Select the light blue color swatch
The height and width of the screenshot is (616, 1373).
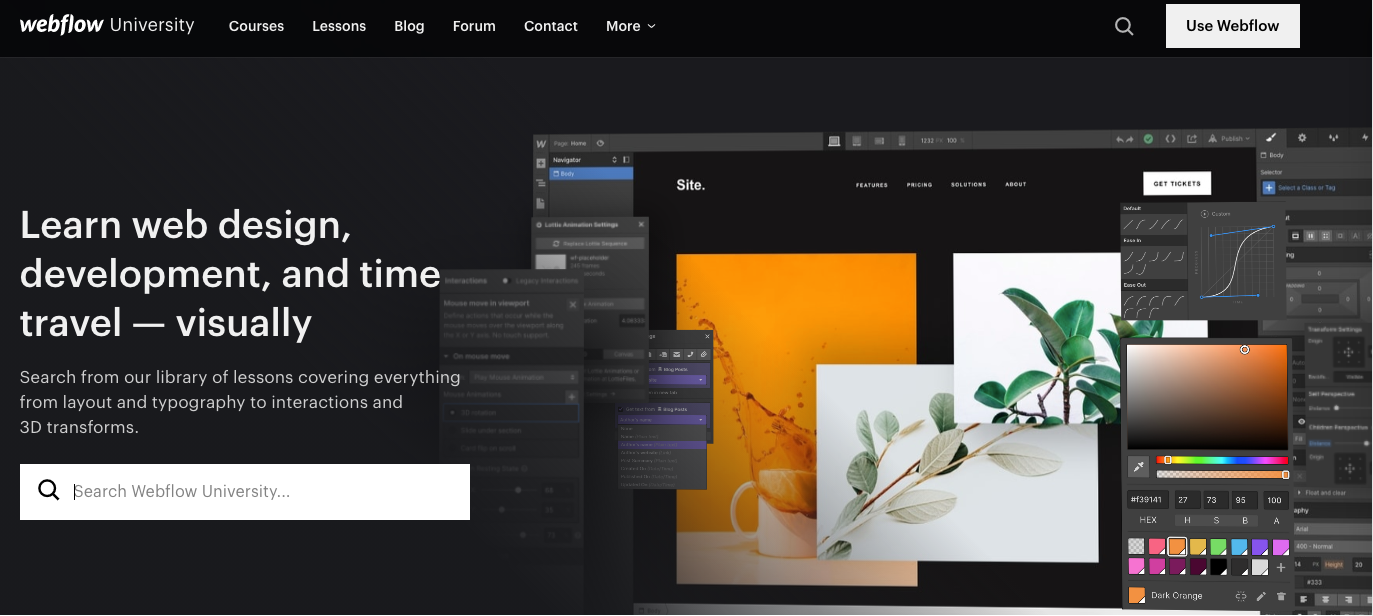[1239, 547]
